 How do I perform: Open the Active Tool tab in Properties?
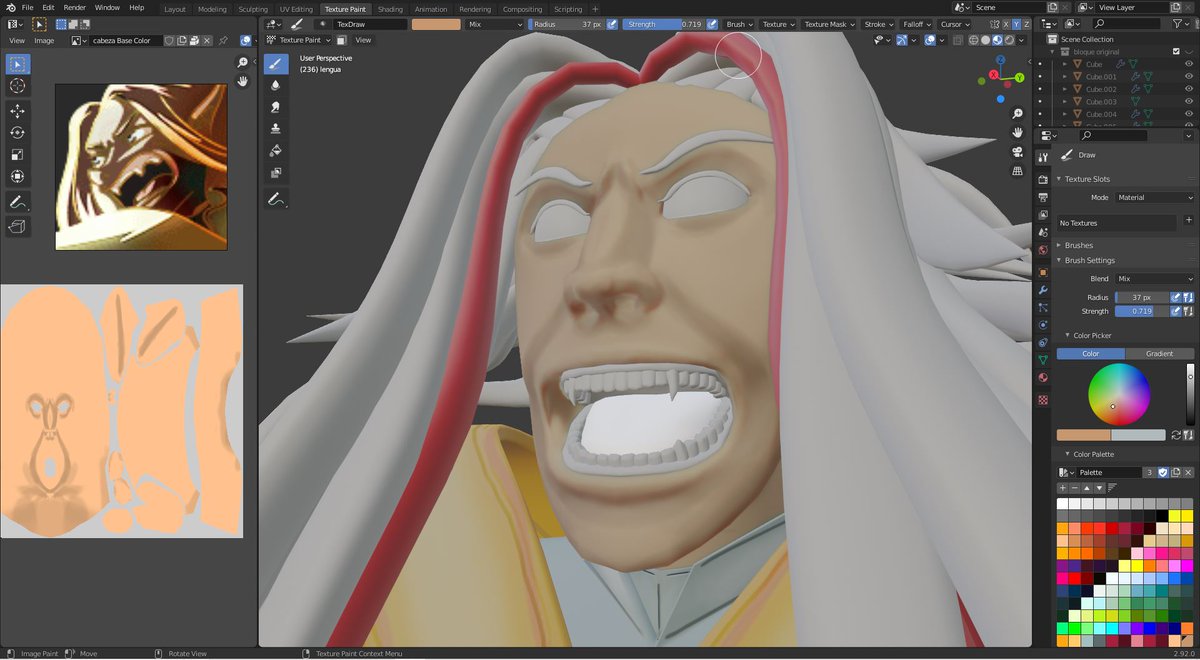click(1043, 155)
